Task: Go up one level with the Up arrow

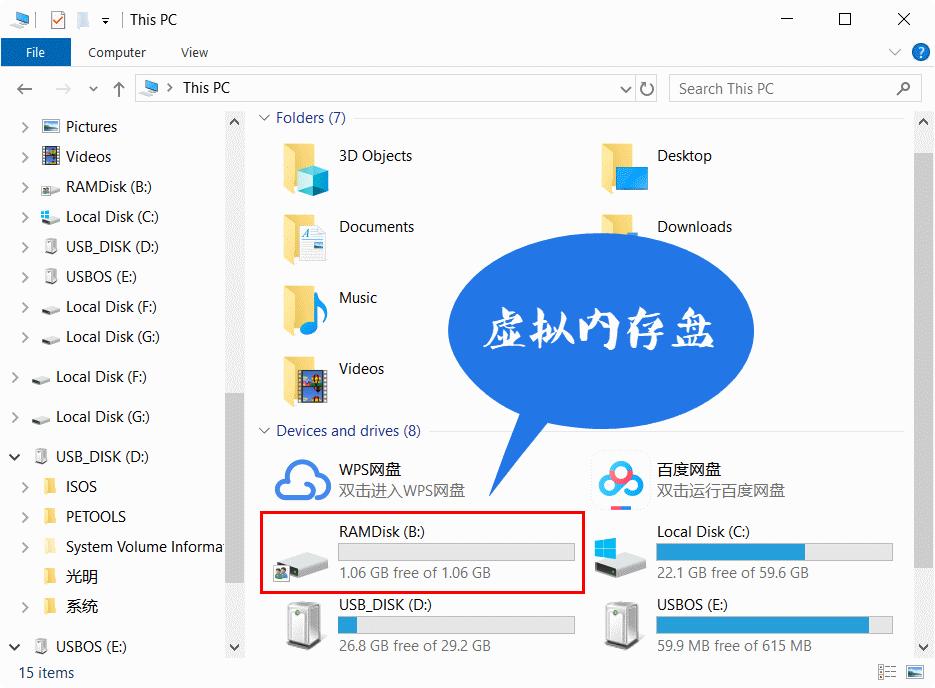Action: (x=118, y=88)
